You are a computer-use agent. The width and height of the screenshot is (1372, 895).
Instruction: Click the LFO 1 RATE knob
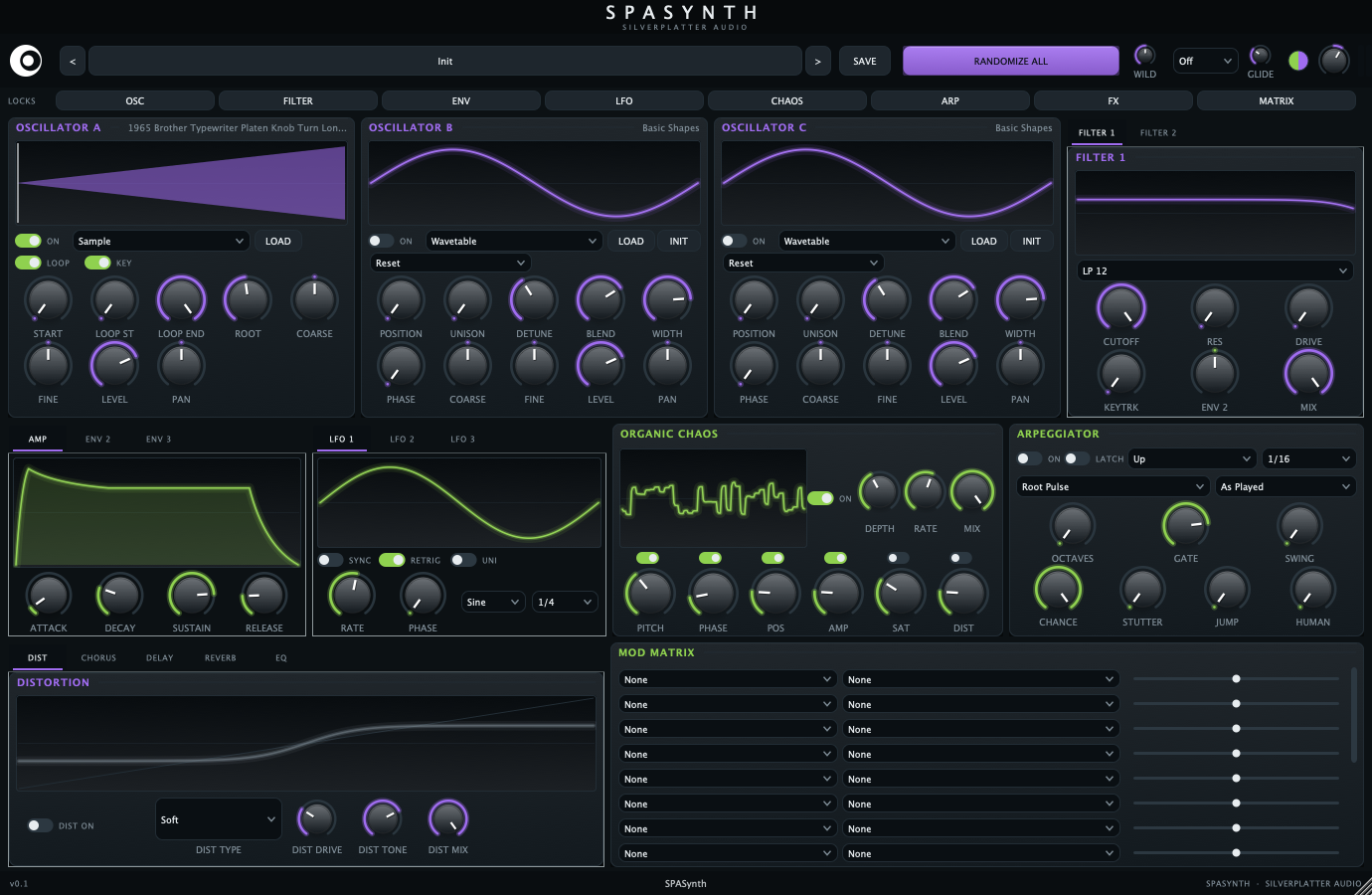[352, 595]
